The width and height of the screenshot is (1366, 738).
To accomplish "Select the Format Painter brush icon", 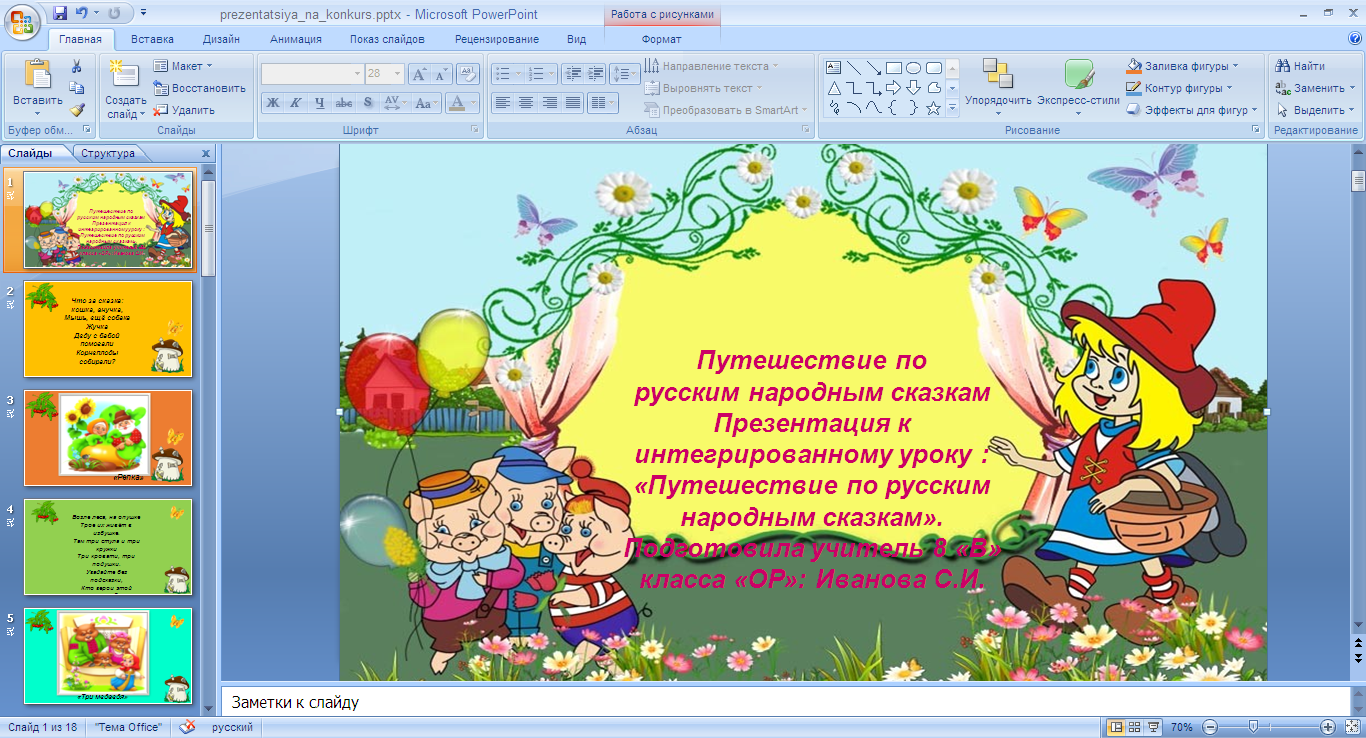I will [x=76, y=110].
